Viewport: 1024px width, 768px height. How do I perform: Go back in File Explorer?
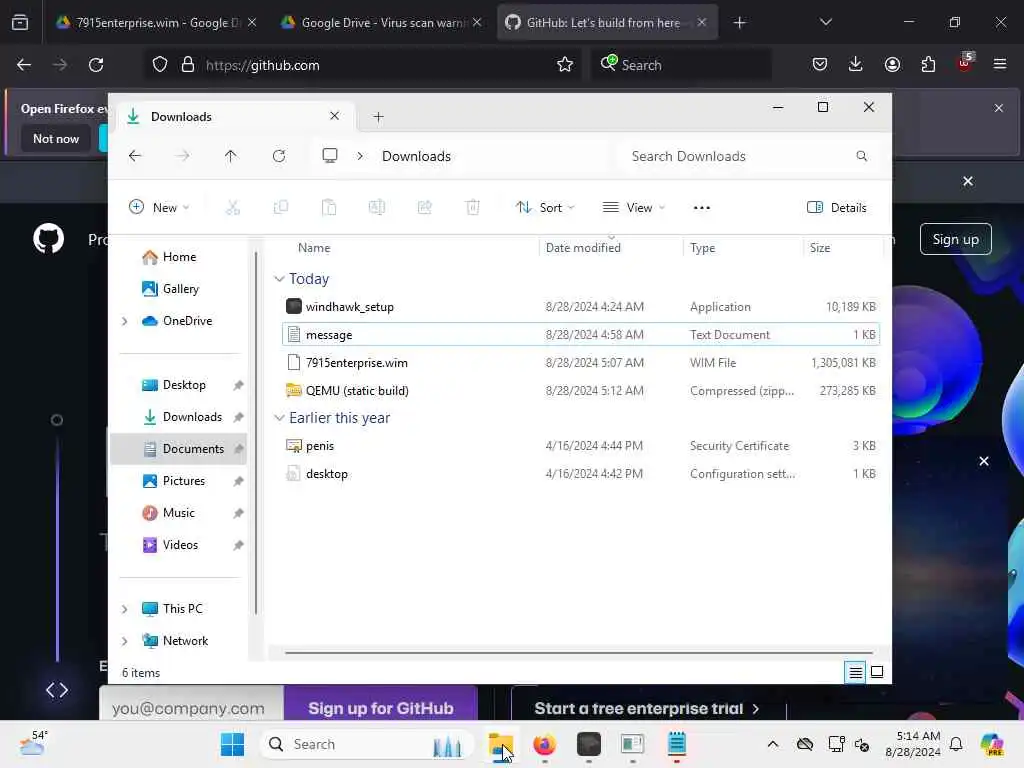[x=135, y=156]
